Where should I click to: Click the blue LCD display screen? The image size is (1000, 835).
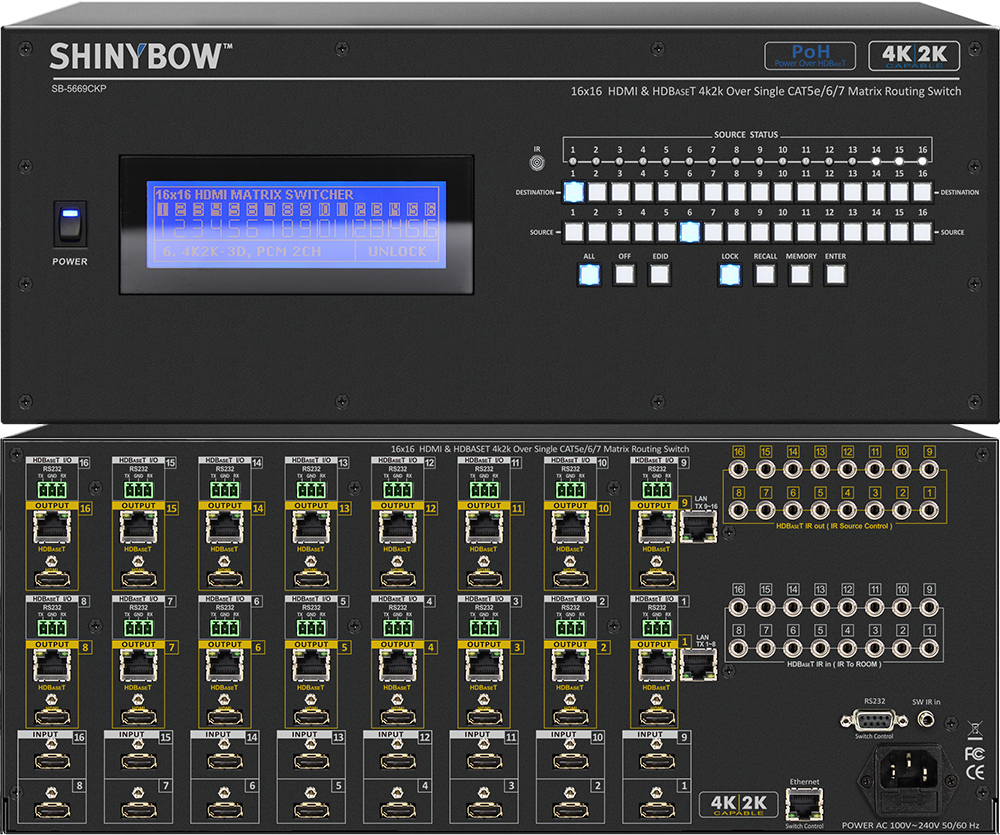coord(295,224)
